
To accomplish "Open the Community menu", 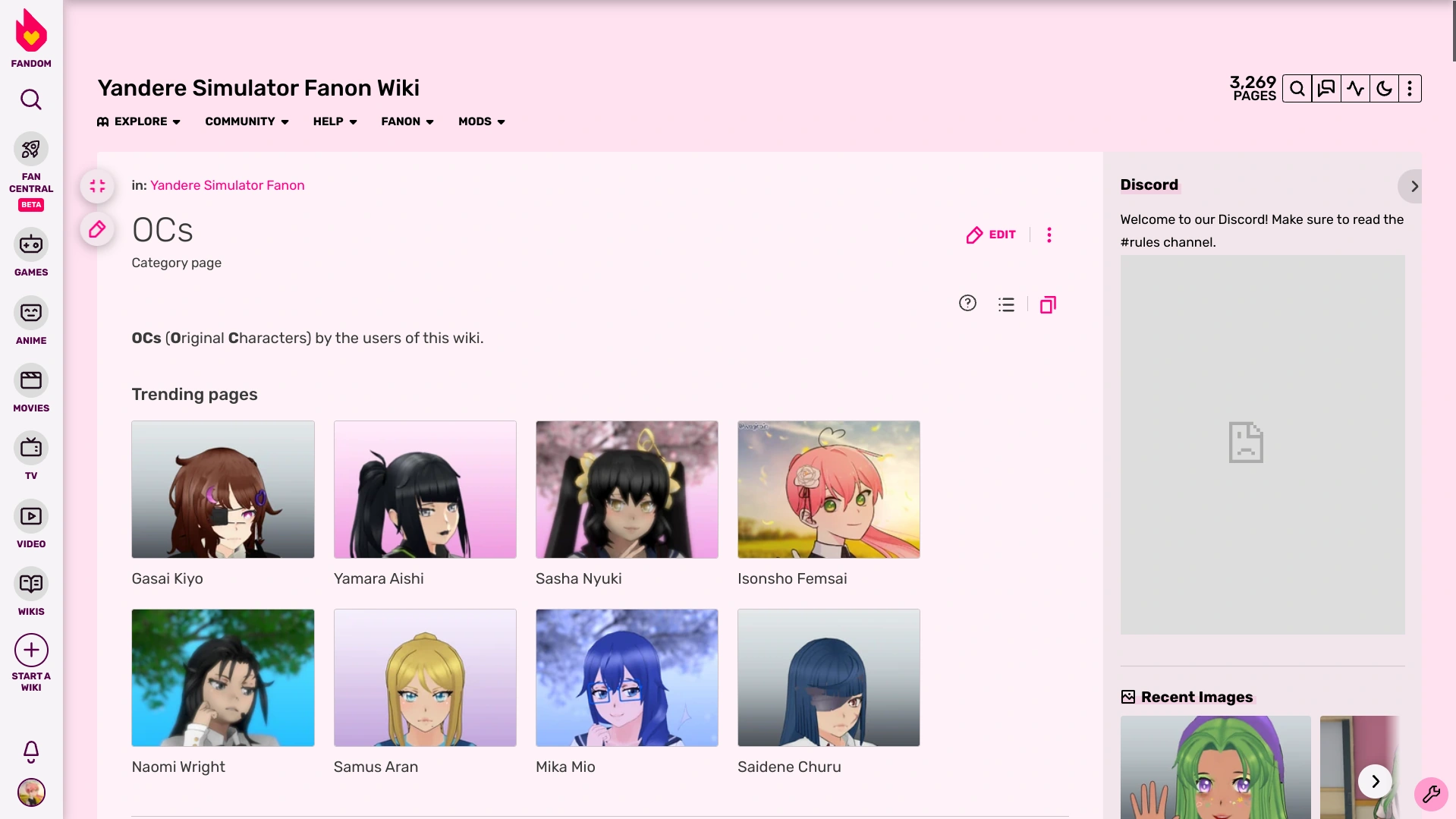I will tap(246, 121).
